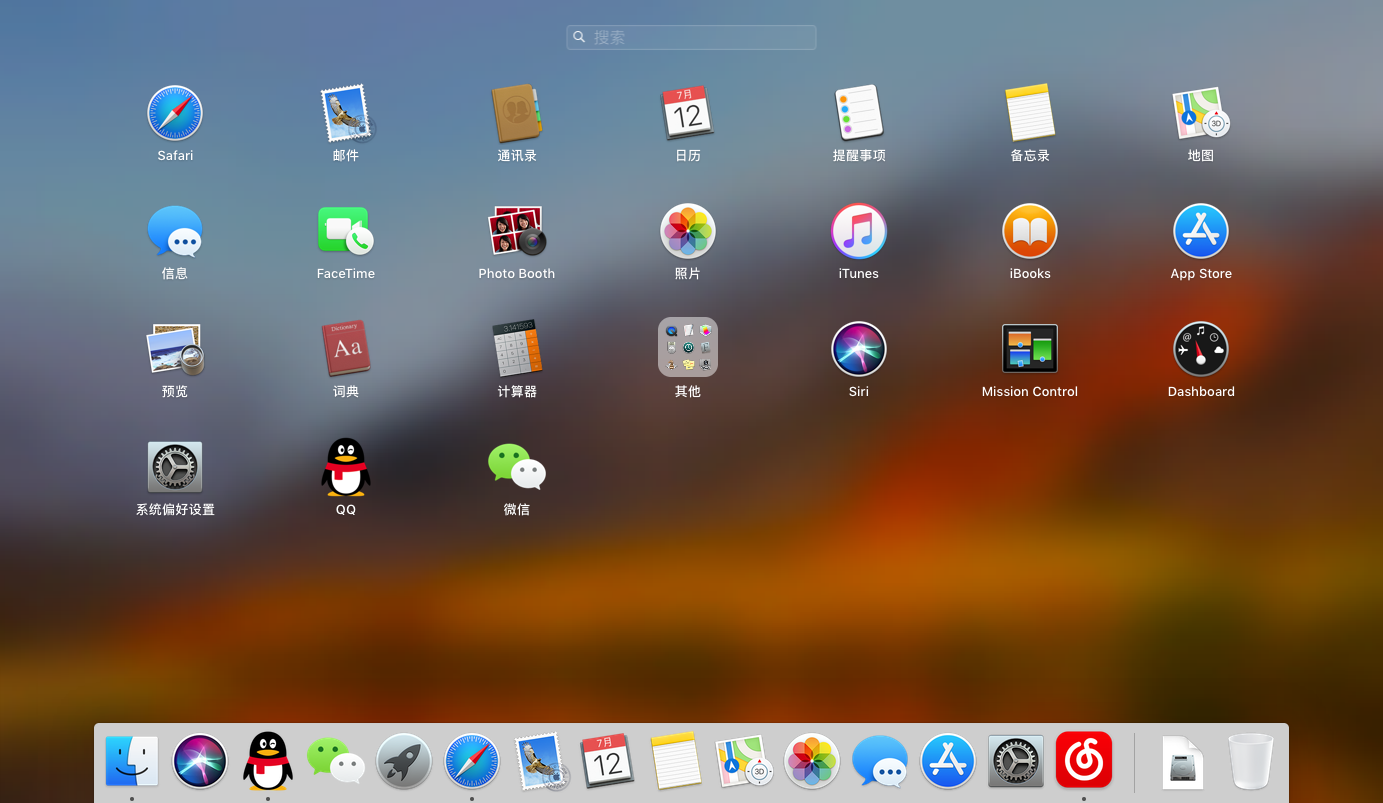1383x803 pixels.
Task: Click the Launchpad rocket icon in Dock
Action: [x=404, y=762]
